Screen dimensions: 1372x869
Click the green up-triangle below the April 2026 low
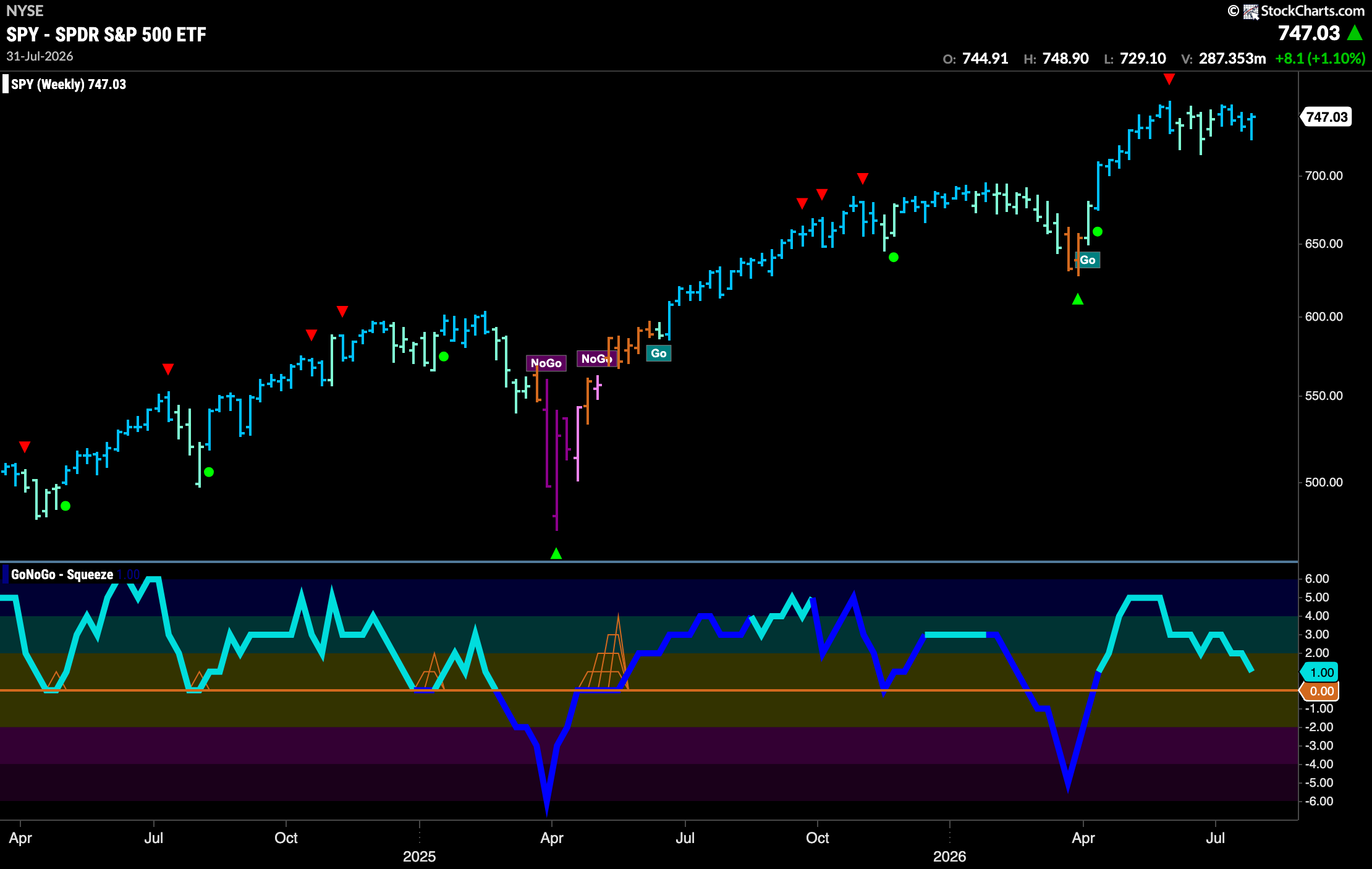(x=1078, y=299)
